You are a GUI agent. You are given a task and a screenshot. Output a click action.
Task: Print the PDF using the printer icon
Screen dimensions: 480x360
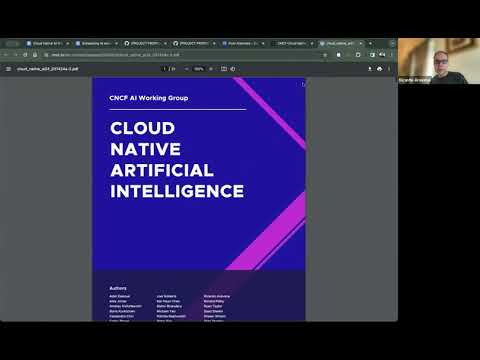(379, 69)
